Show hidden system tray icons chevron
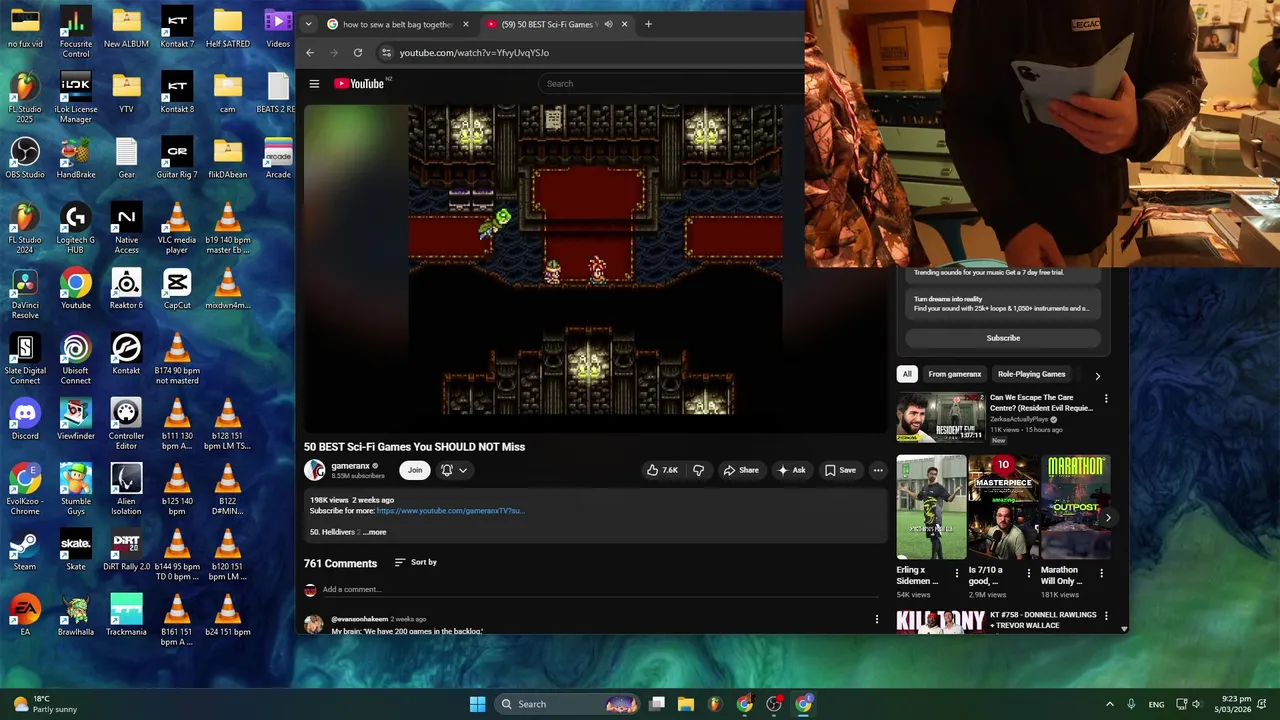Screen dimensions: 1280x720 [1109, 704]
